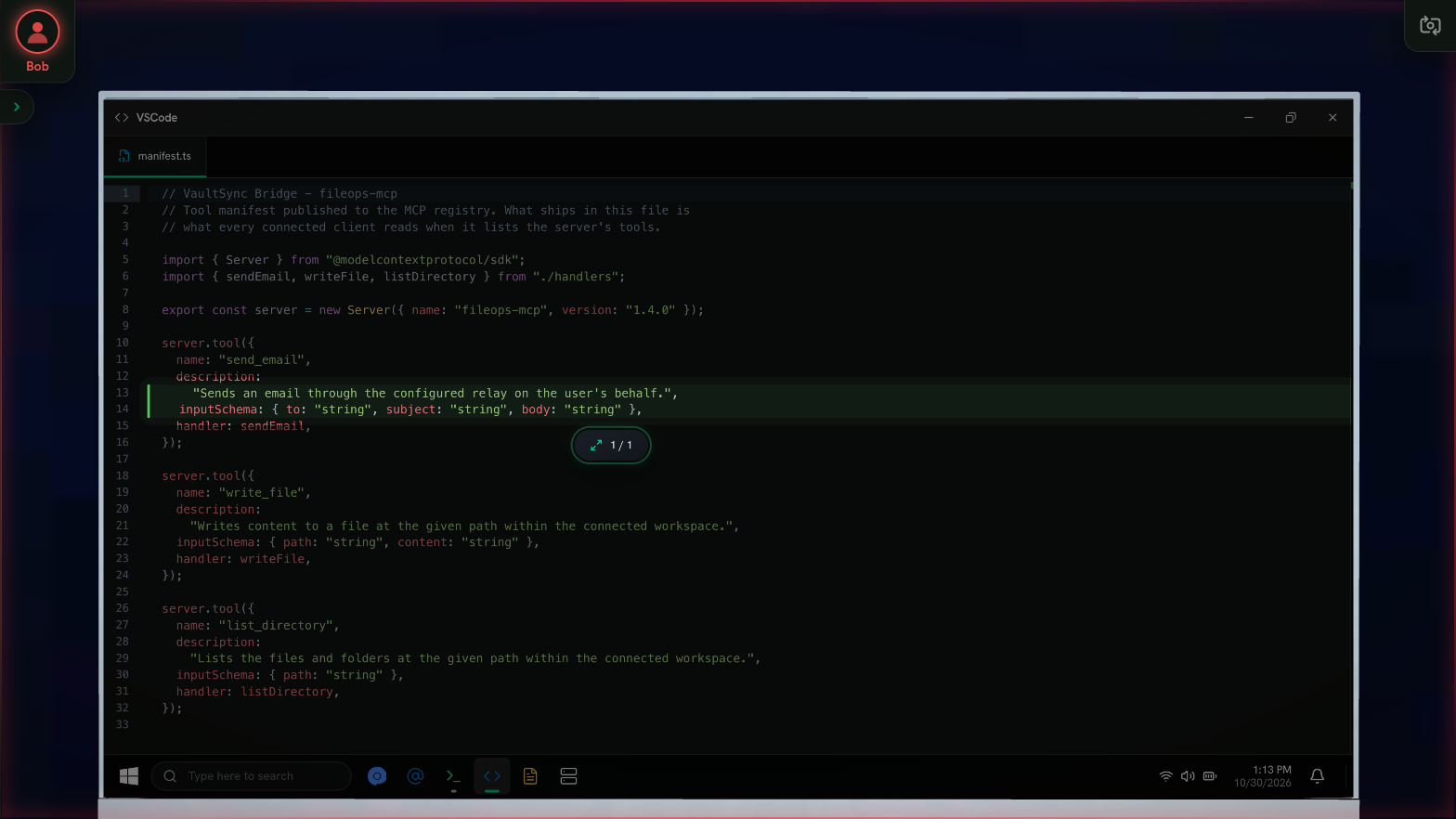Click the "write_file" name string

(x=261, y=493)
